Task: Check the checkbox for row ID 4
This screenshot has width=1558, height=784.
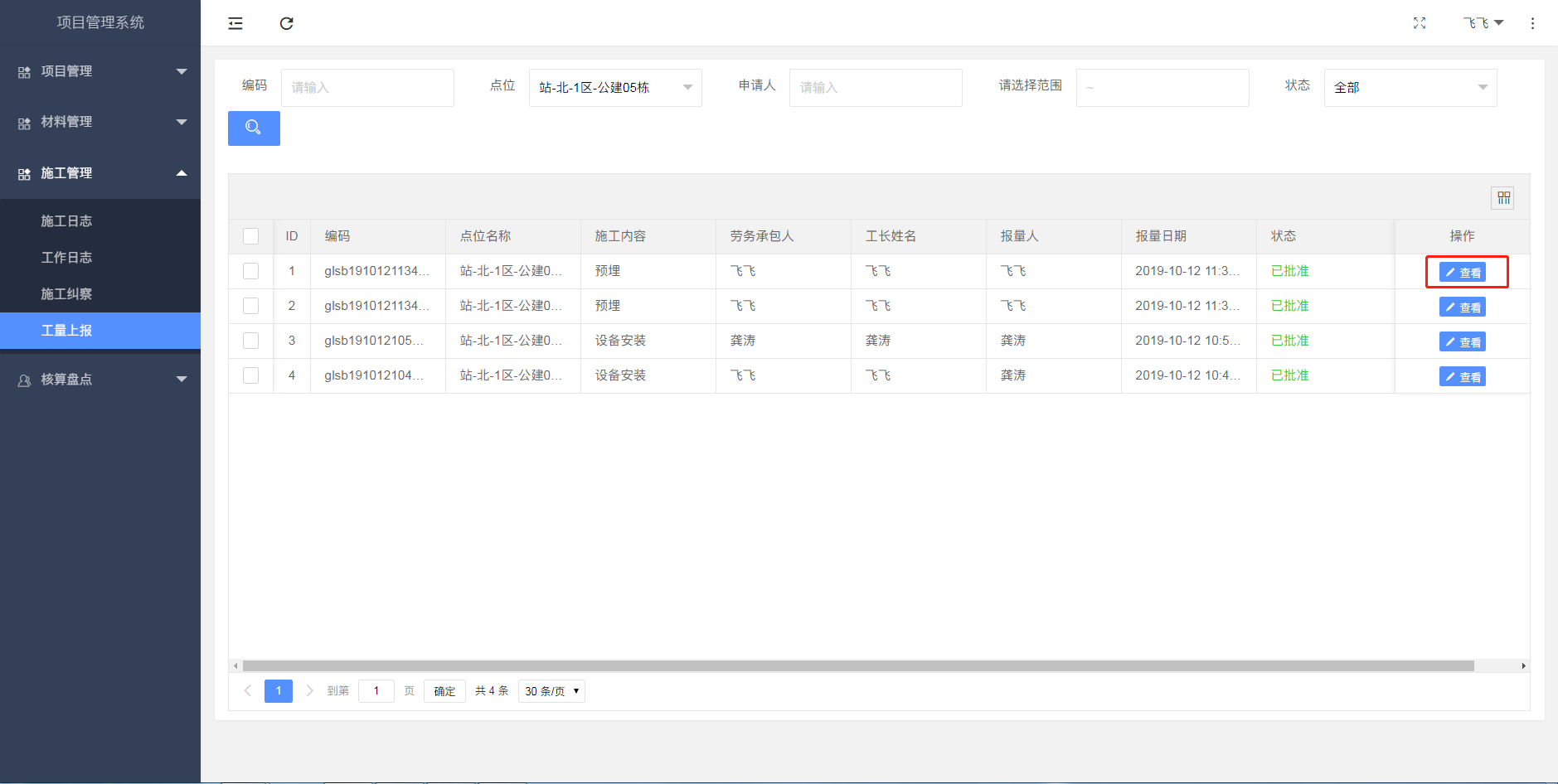Action: [250, 375]
